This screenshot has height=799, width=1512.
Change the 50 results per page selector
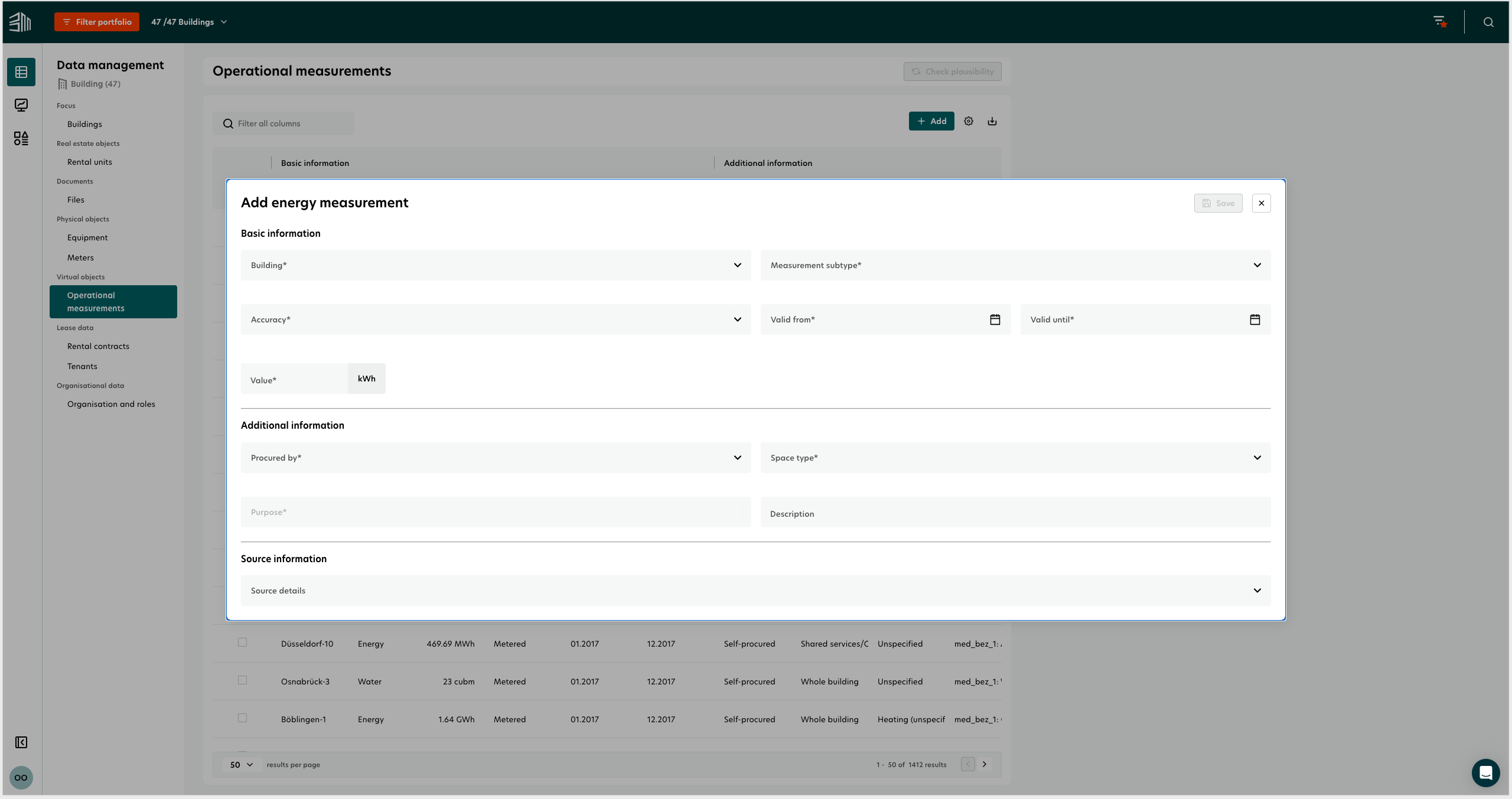(242, 765)
